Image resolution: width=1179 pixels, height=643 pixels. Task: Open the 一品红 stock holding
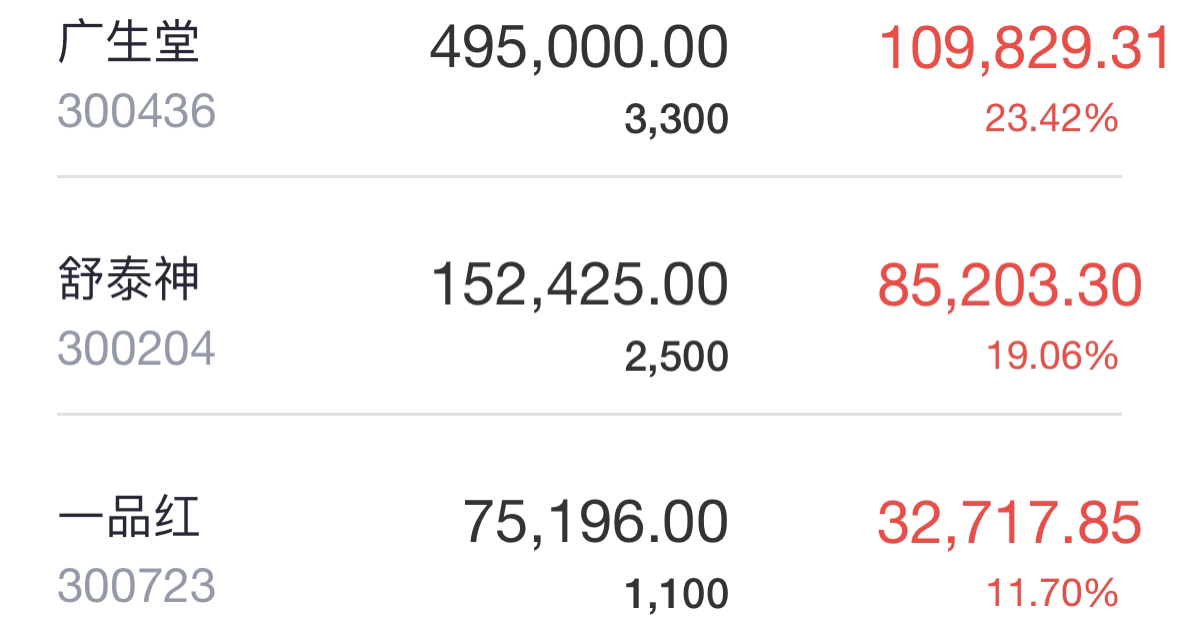click(x=129, y=517)
